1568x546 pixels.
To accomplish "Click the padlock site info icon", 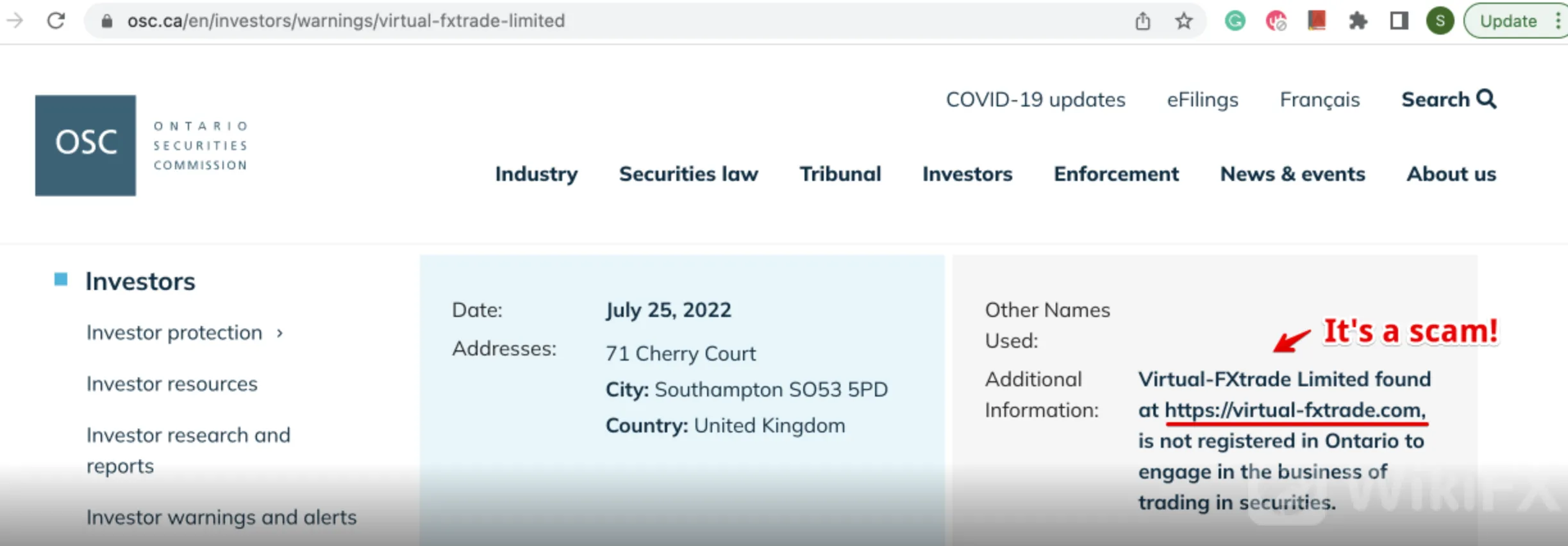I will coord(107,21).
